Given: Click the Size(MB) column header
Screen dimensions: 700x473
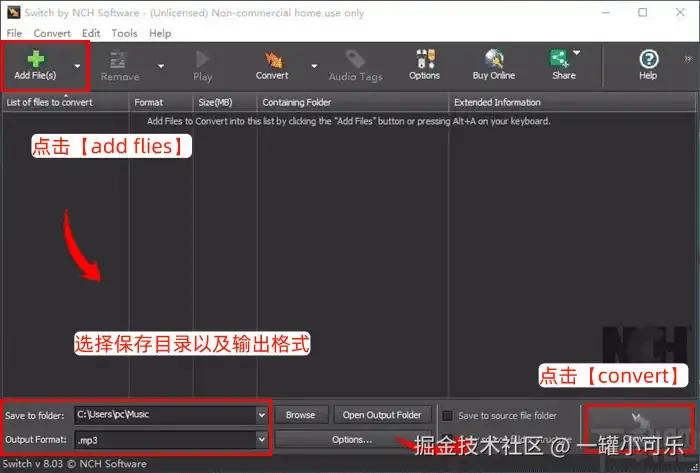Looking at the screenshot, I should pos(225,102).
